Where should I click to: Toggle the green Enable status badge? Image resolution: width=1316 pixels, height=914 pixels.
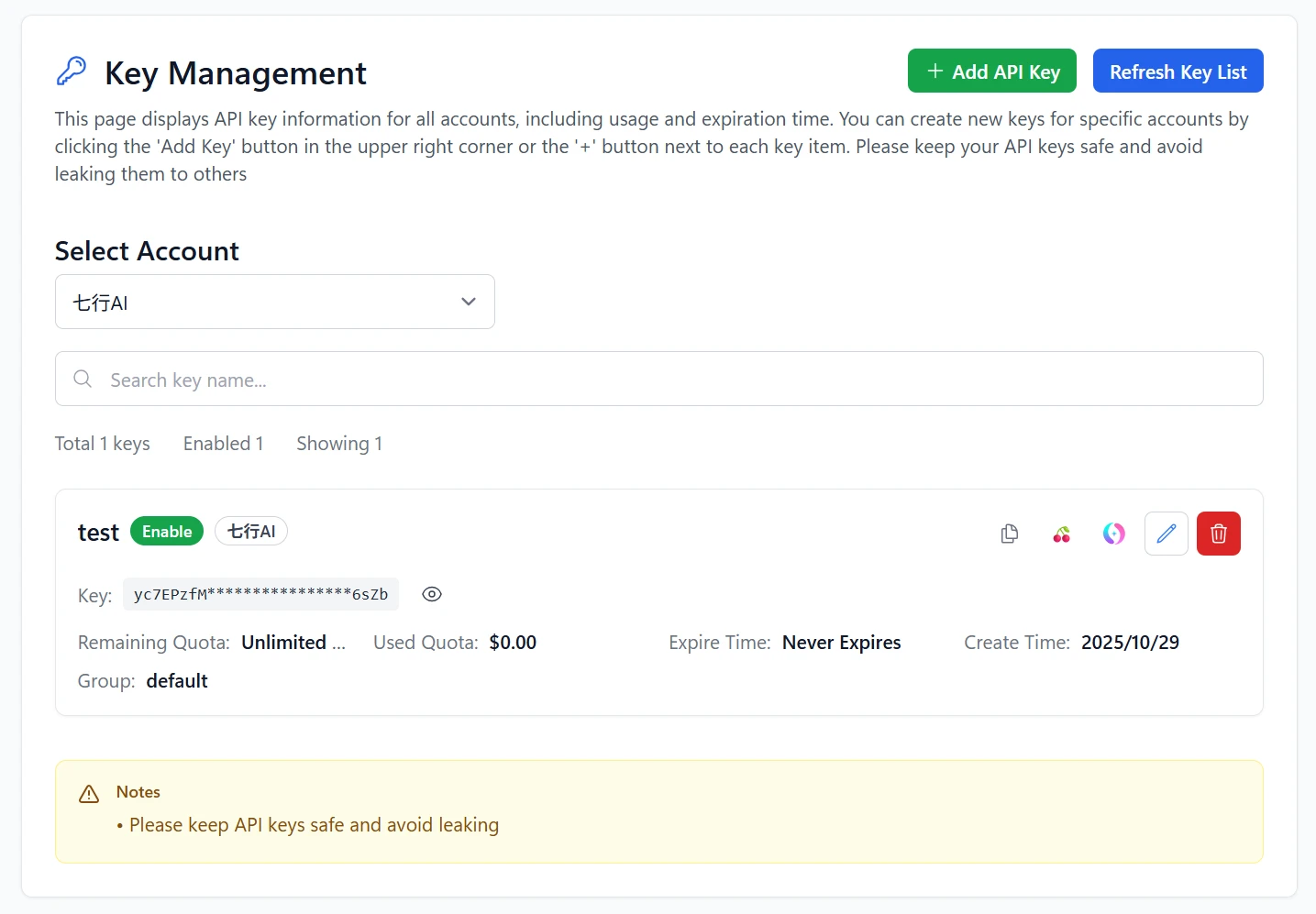tap(167, 532)
